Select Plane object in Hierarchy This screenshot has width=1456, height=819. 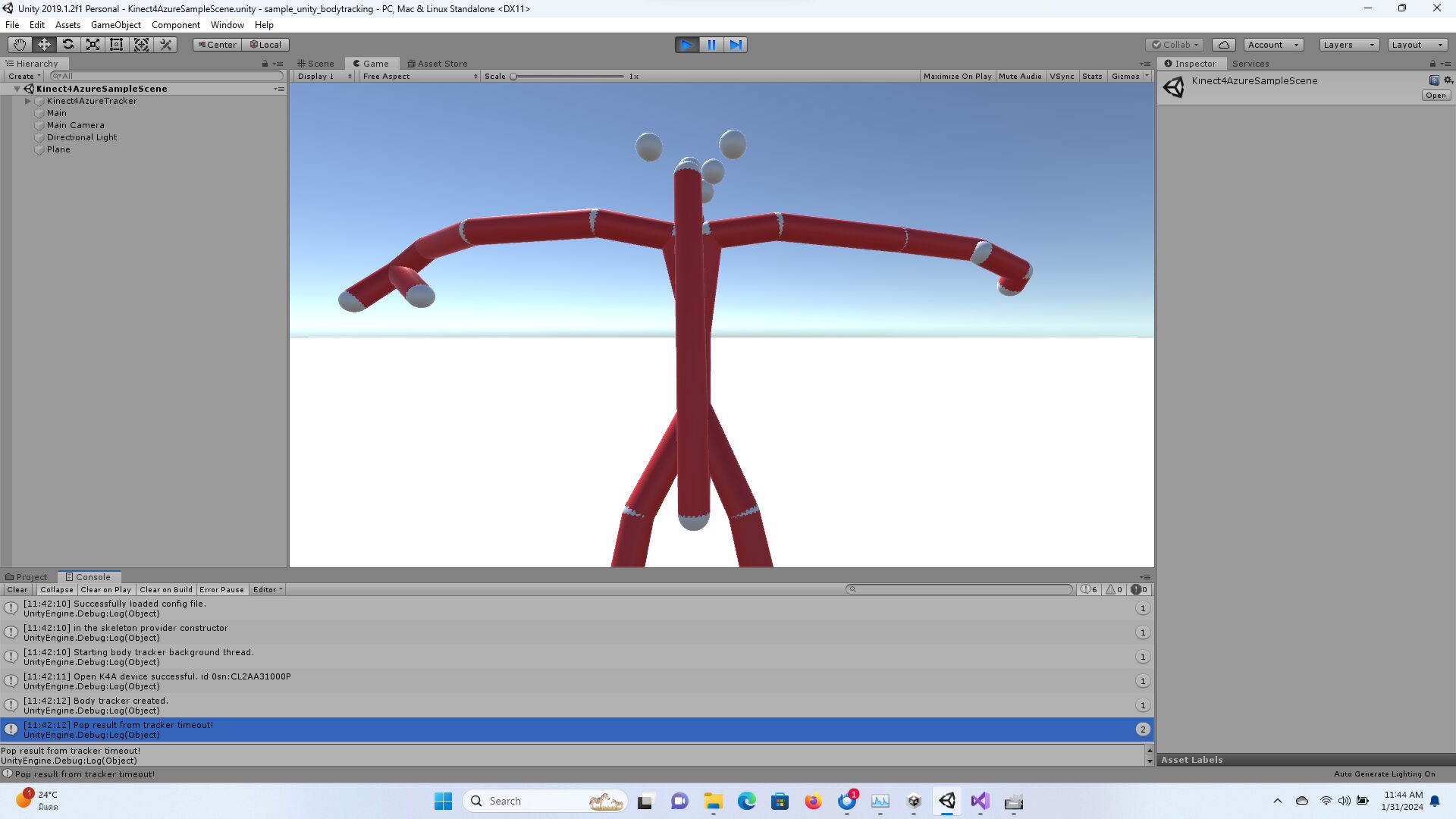click(58, 149)
